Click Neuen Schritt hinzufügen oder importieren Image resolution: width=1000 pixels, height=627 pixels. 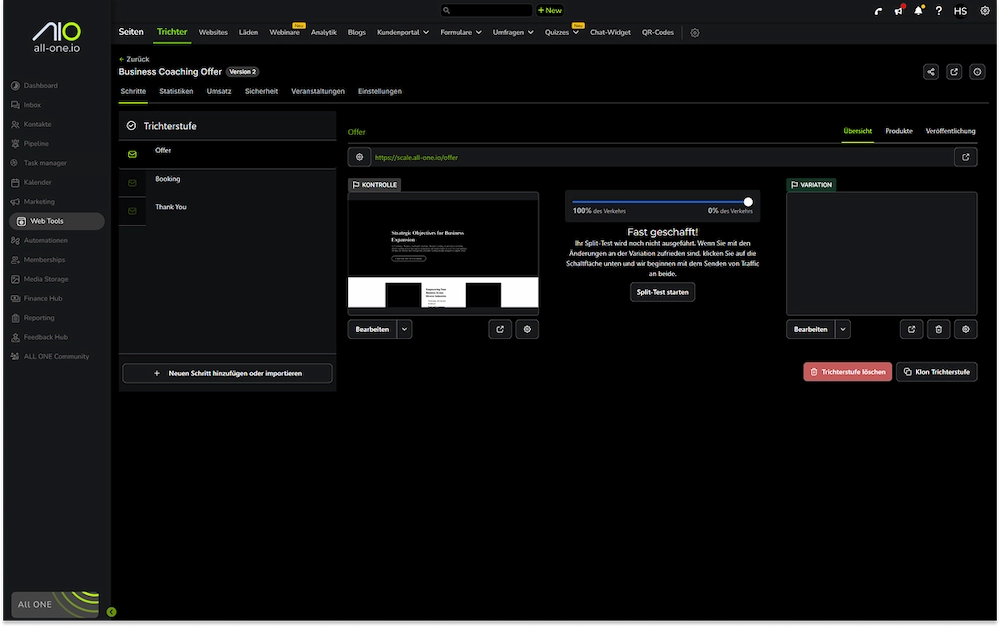[x=228, y=374]
